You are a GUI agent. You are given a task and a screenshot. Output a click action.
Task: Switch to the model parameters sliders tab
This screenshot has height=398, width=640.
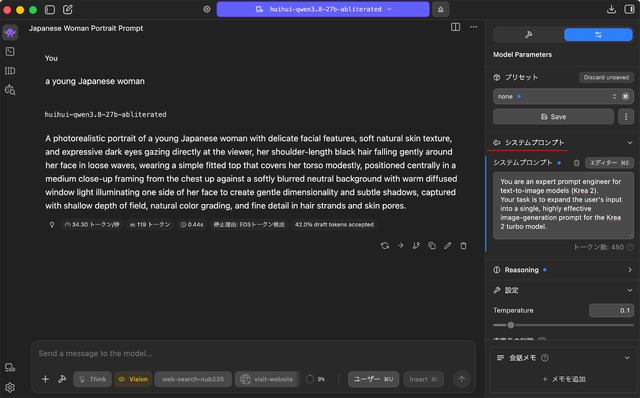(x=598, y=35)
